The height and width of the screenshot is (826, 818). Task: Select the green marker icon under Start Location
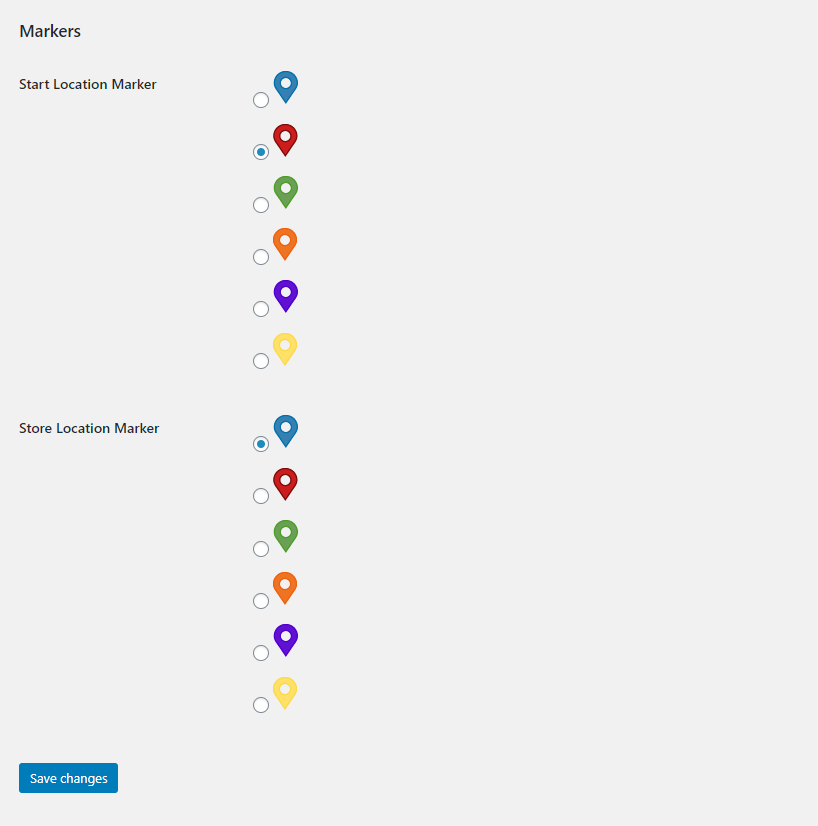pyautogui.click(x=285, y=192)
